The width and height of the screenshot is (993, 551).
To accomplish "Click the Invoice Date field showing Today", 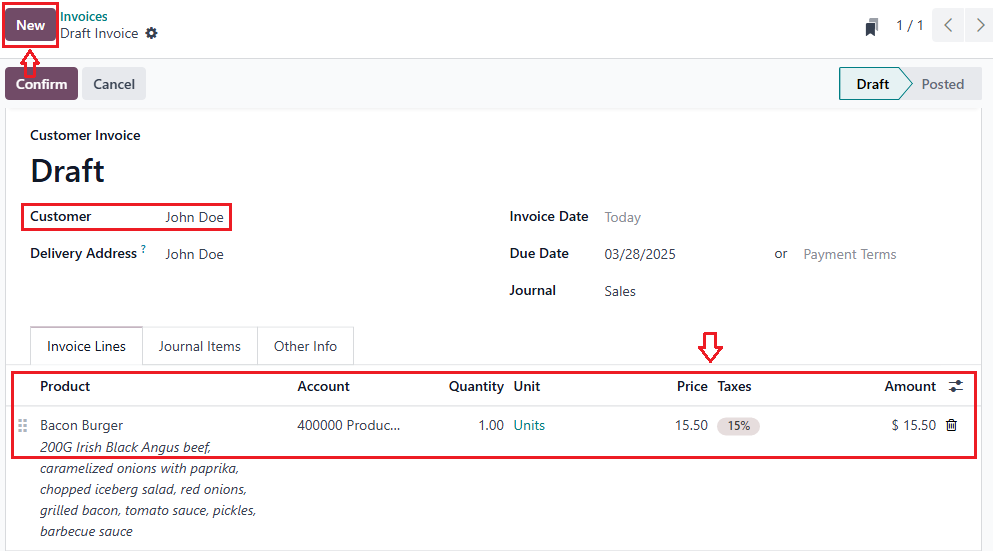I will tap(623, 217).
